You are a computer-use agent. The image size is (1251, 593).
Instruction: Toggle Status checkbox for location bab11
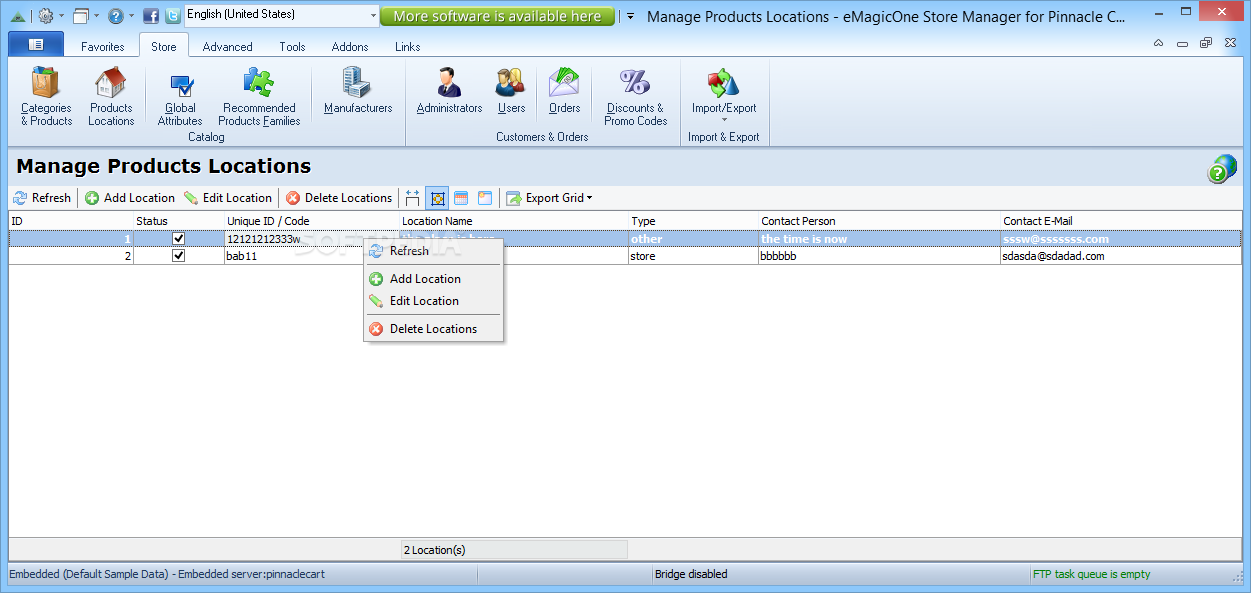[179, 256]
